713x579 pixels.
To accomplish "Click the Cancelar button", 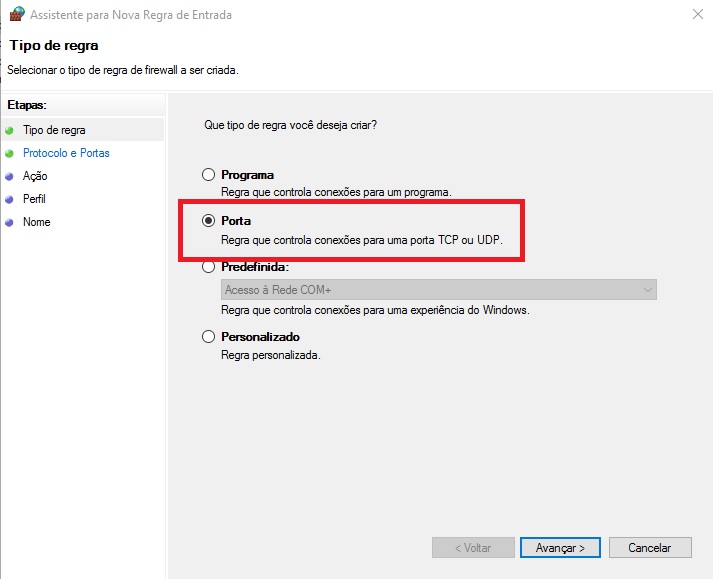I will (x=650, y=548).
